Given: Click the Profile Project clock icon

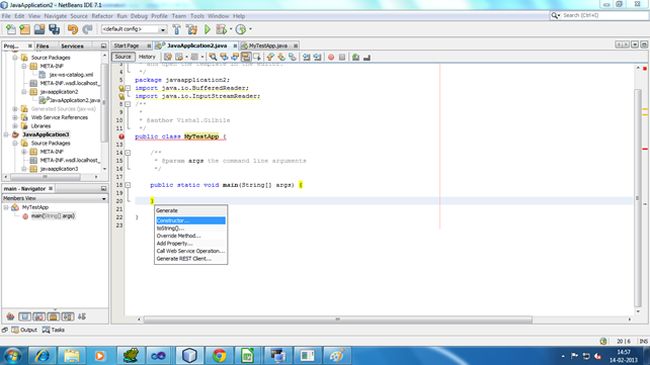Looking at the screenshot, I should 241,29.
